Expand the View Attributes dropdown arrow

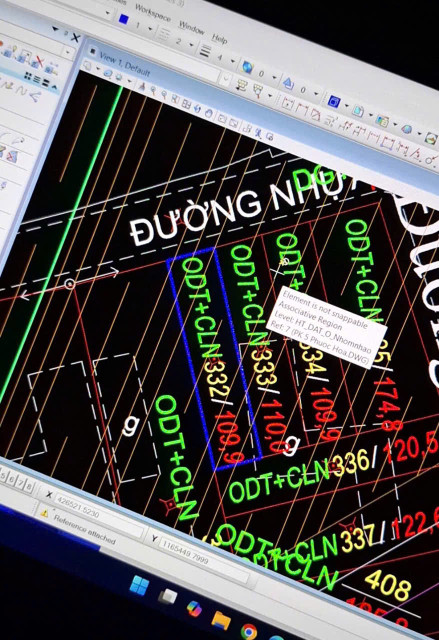click(x=98, y=68)
